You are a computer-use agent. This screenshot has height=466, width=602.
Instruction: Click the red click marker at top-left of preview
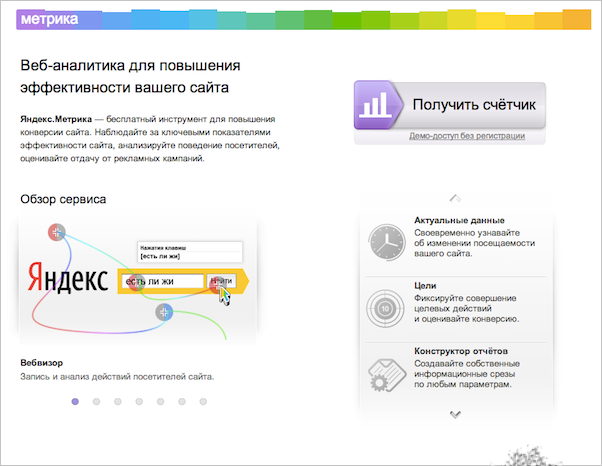[57, 232]
